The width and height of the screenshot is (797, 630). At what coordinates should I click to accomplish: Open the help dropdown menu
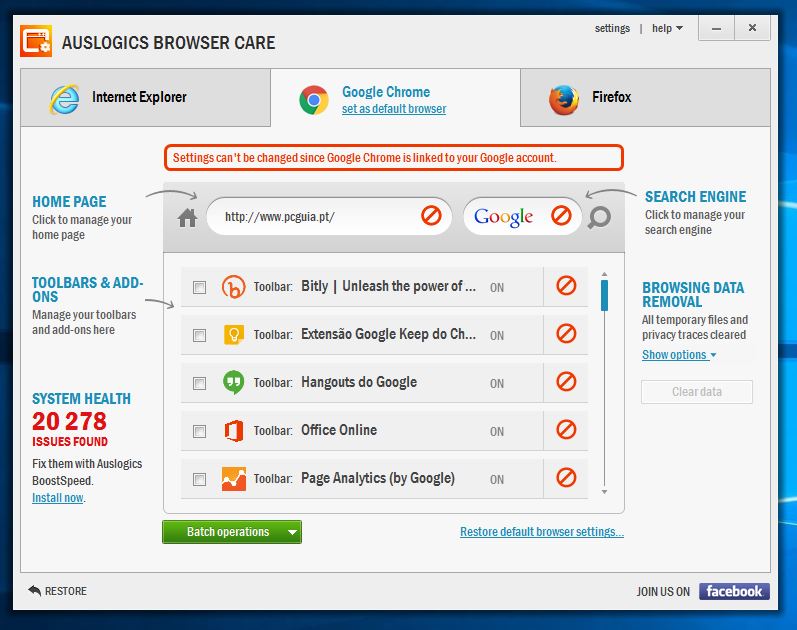[667, 28]
